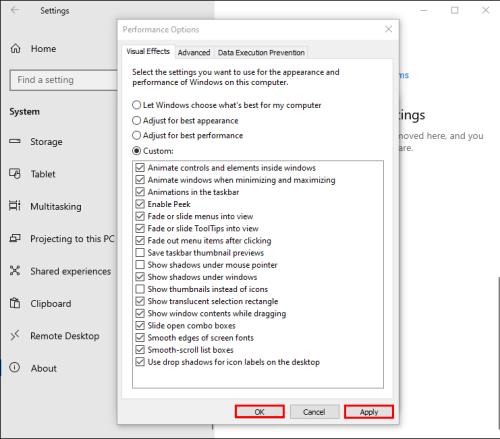Select the Storage icon in sidebar
The height and width of the screenshot is (439, 500).
click(15, 141)
